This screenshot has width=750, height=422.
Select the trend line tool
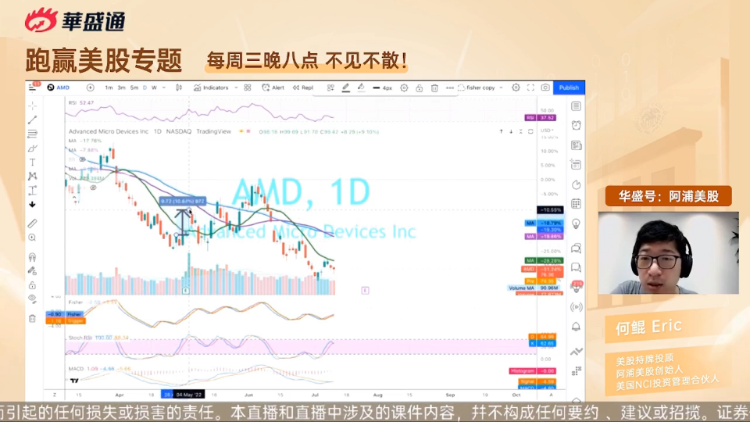[33, 120]
